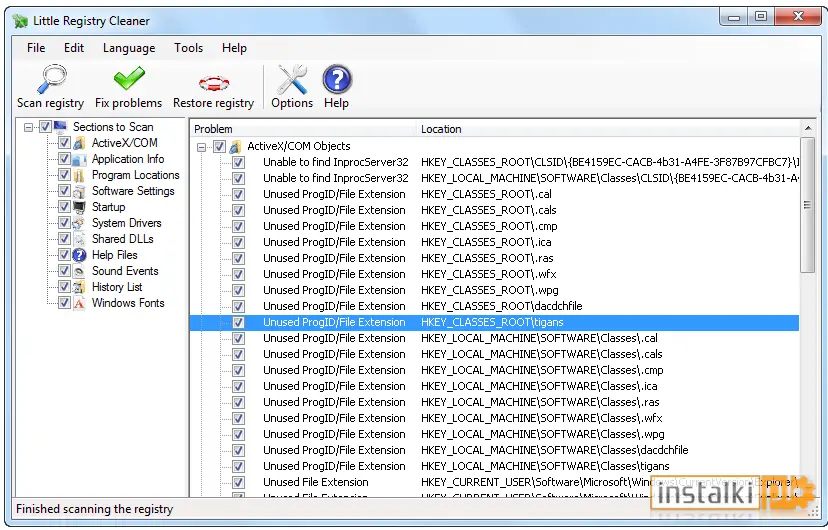Select the HKEY_CLASSES_ROOT\.wpg row

[494, 290]
